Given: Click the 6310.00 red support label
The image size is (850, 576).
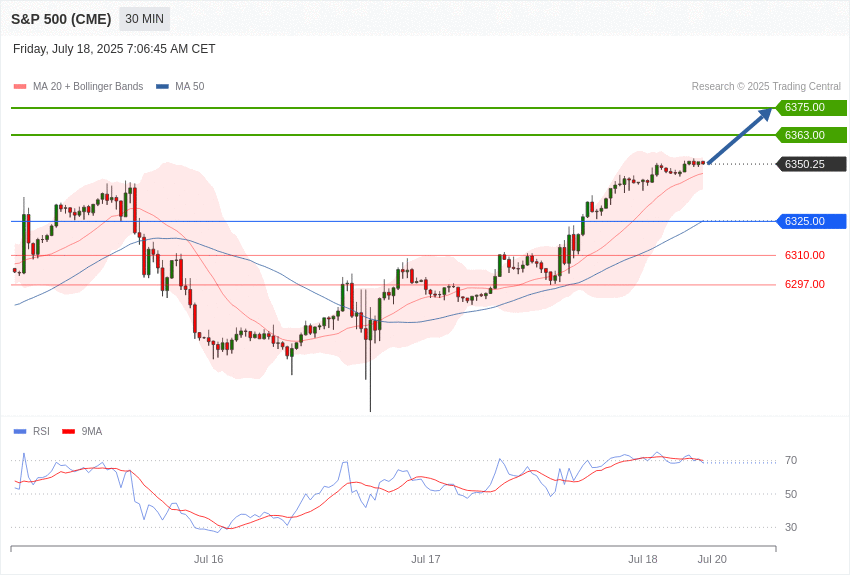Looking at the screenshot, I should (805, 255).
